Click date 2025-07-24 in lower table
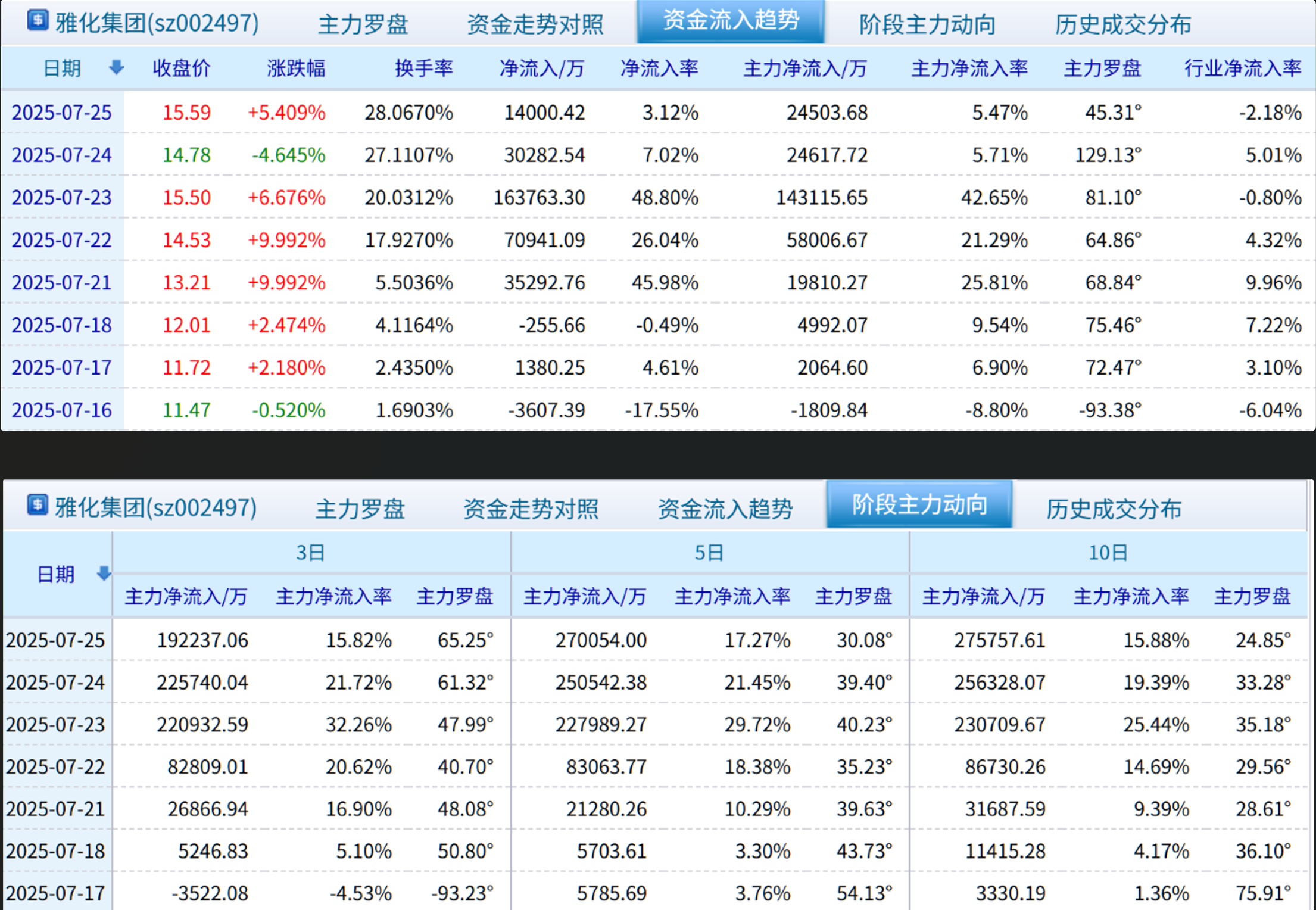Viewport: 1316px width, 910px height. tap(55, 682)
